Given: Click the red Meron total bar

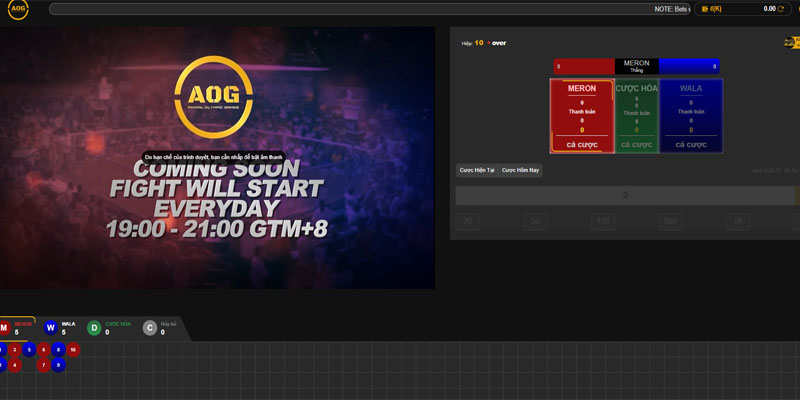Looking at the screenshot, I should (x=584, y=66).
